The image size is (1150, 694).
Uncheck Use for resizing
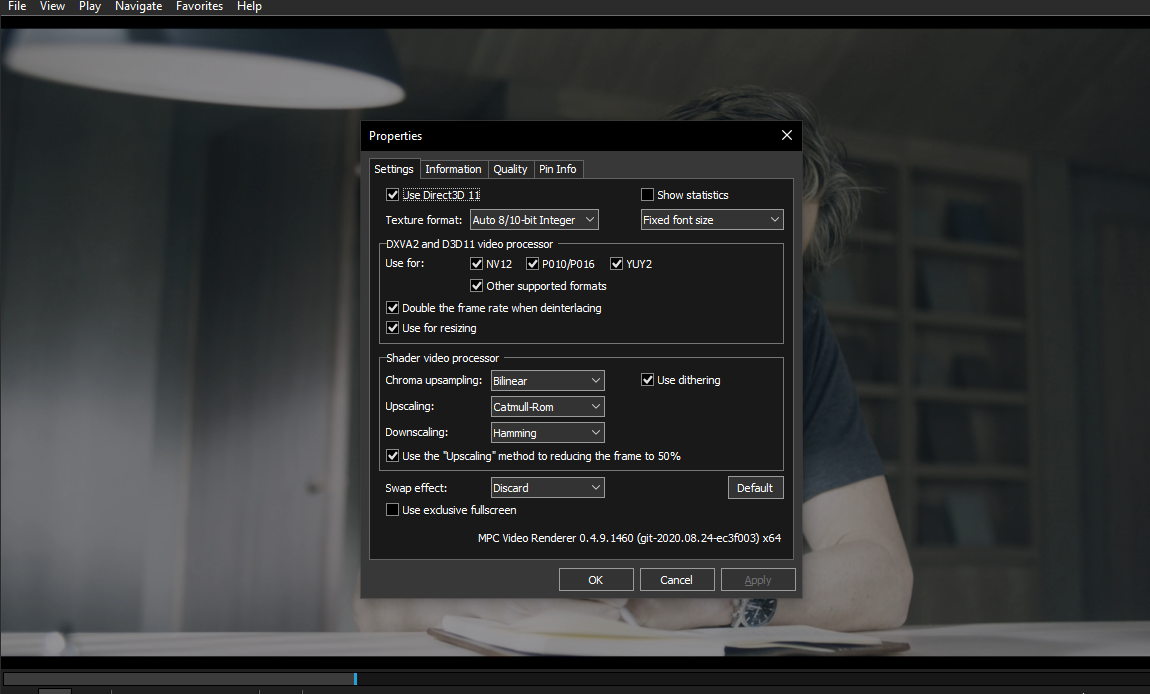[x=392, y=328]
